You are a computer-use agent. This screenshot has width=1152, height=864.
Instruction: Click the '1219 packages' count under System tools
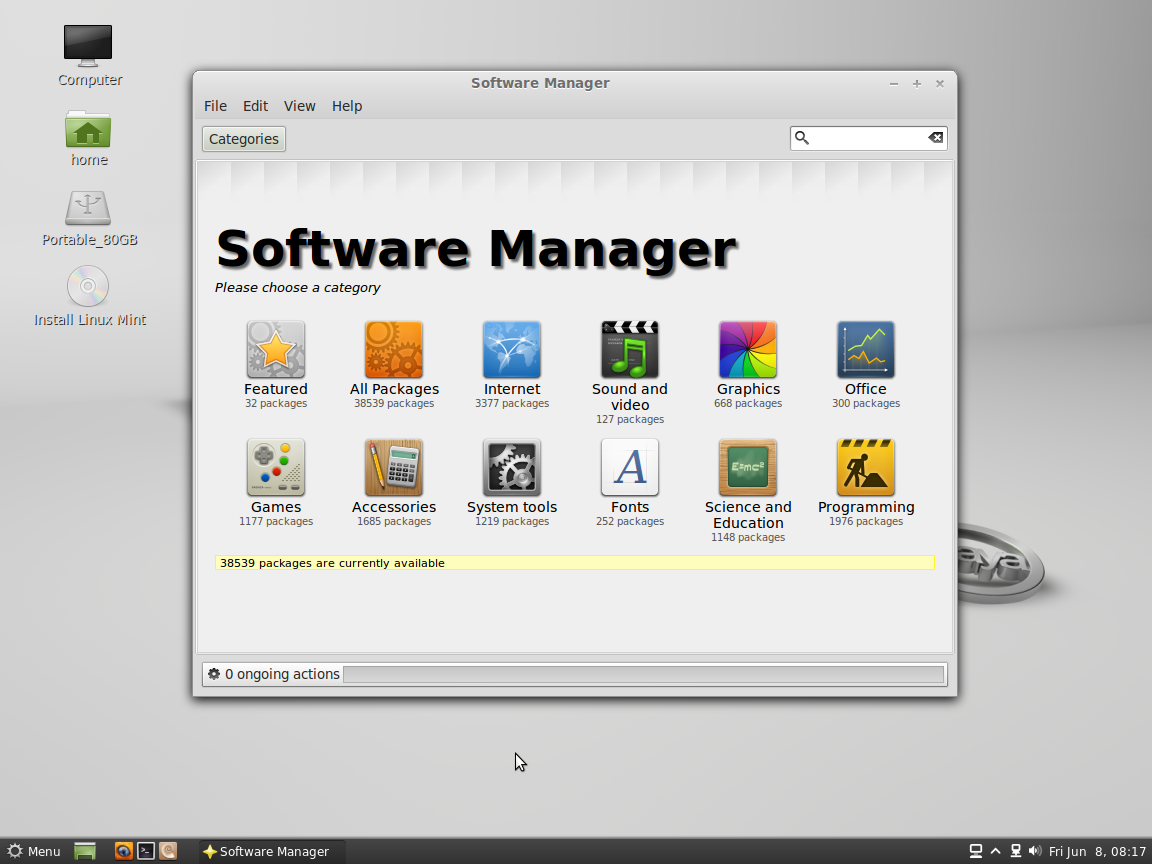pyautogui.click(x=512, y=522)
